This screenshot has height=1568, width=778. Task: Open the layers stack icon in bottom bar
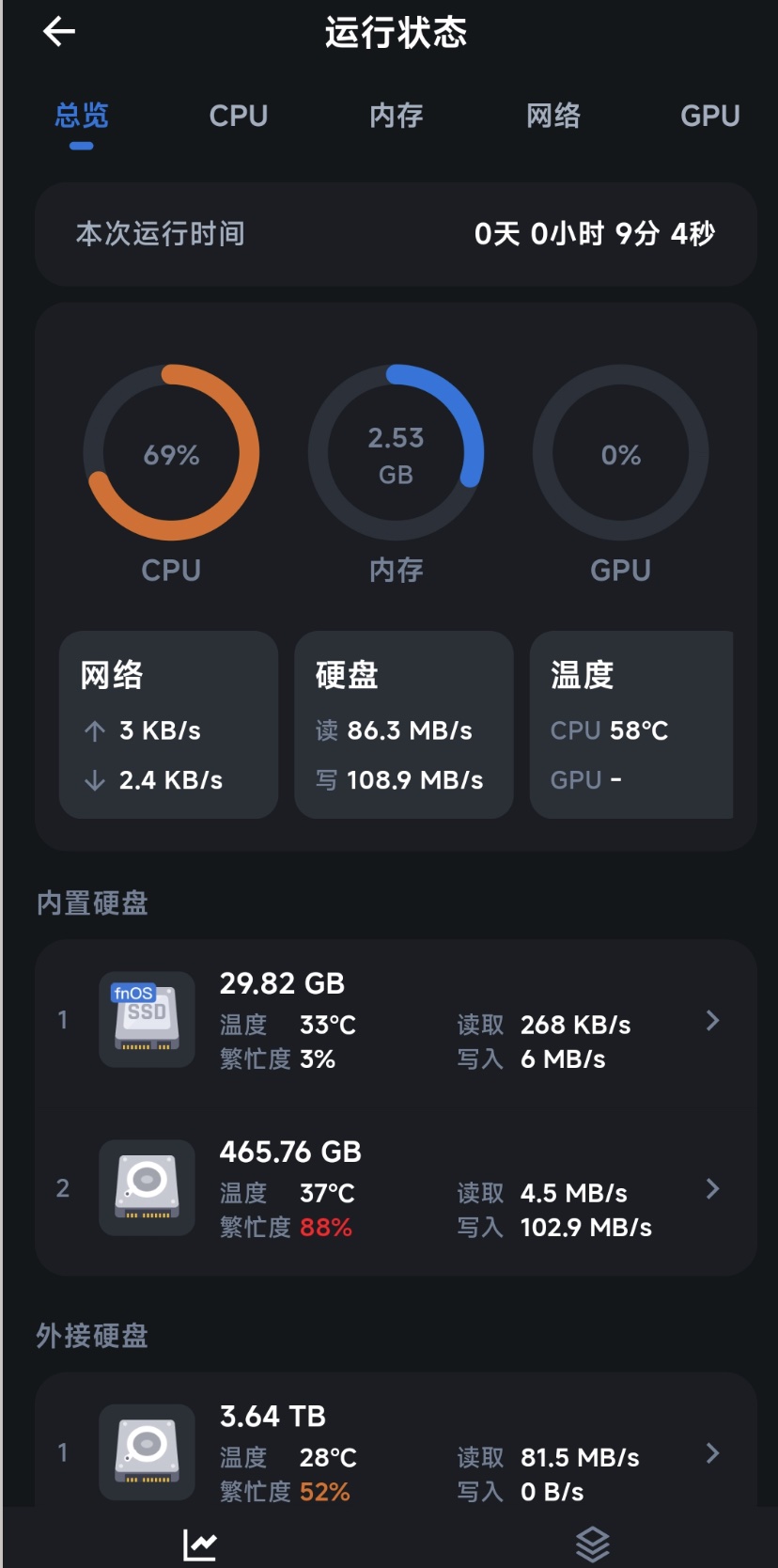click(x=593, y=1544)
